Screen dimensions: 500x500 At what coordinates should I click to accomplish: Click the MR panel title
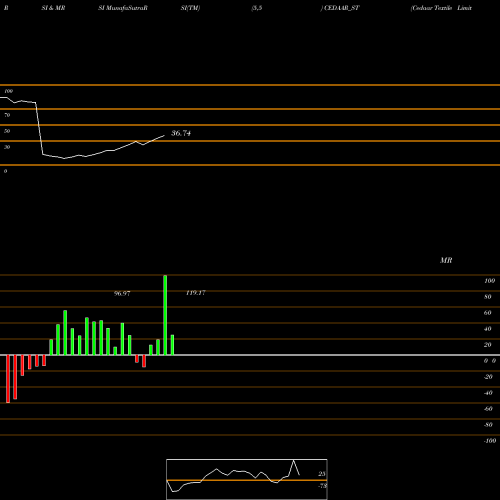tap(446, 260)
